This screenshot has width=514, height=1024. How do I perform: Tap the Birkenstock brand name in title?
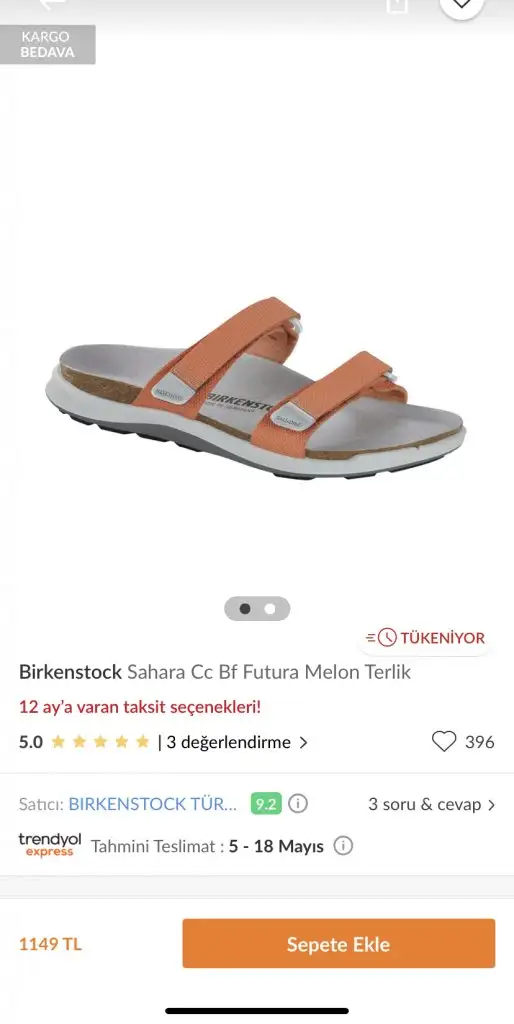click(x=71, y=671)
